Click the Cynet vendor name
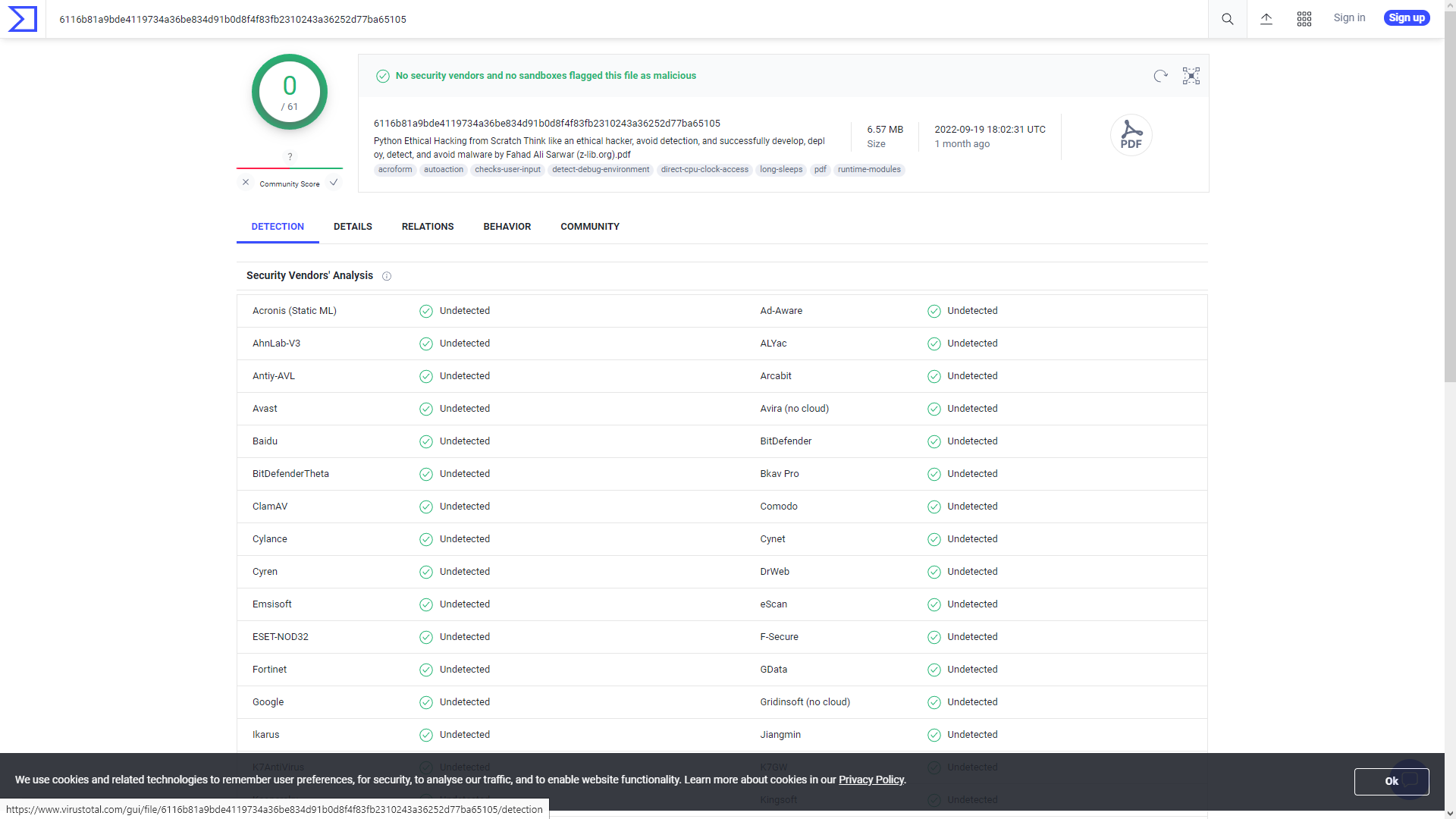 tap(773, 539)
